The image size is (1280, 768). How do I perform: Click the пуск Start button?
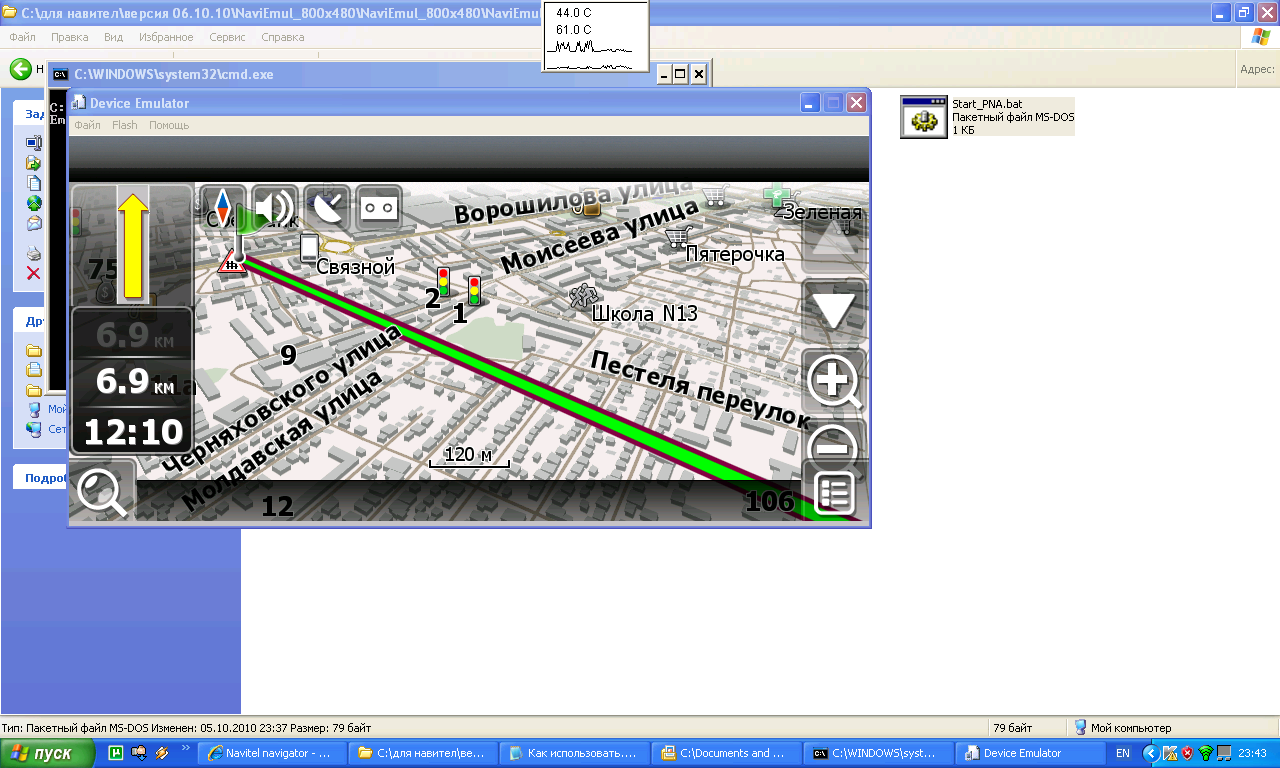point(48,753)
